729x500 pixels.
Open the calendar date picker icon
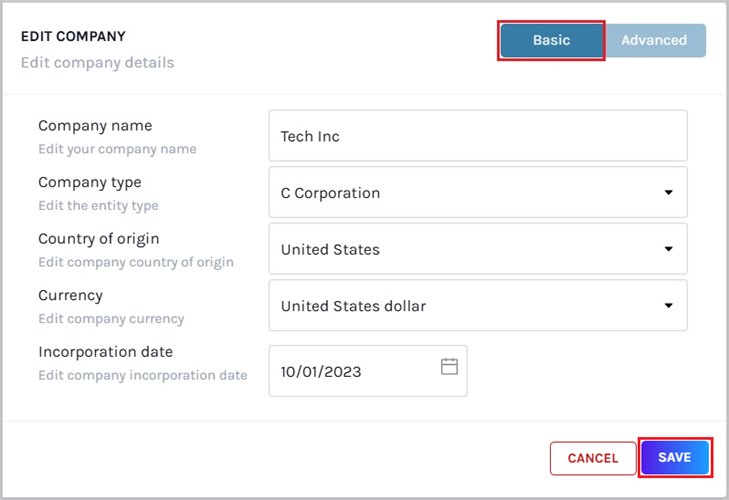pyautogui.click(x=449, y=367)
